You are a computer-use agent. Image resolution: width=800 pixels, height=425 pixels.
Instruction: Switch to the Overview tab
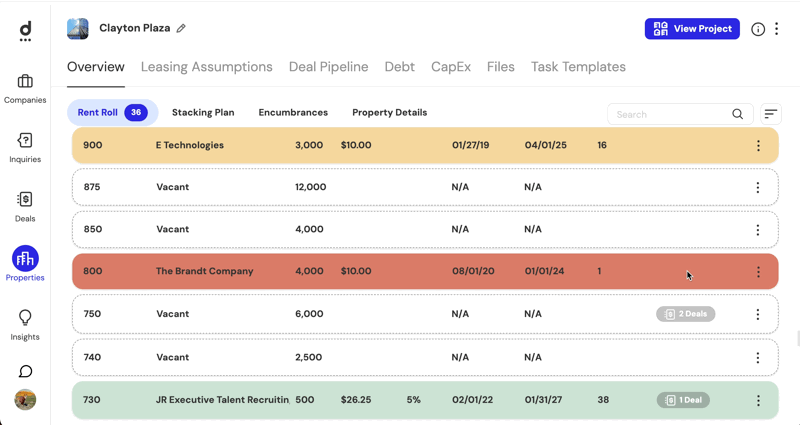tap(95, 67)
